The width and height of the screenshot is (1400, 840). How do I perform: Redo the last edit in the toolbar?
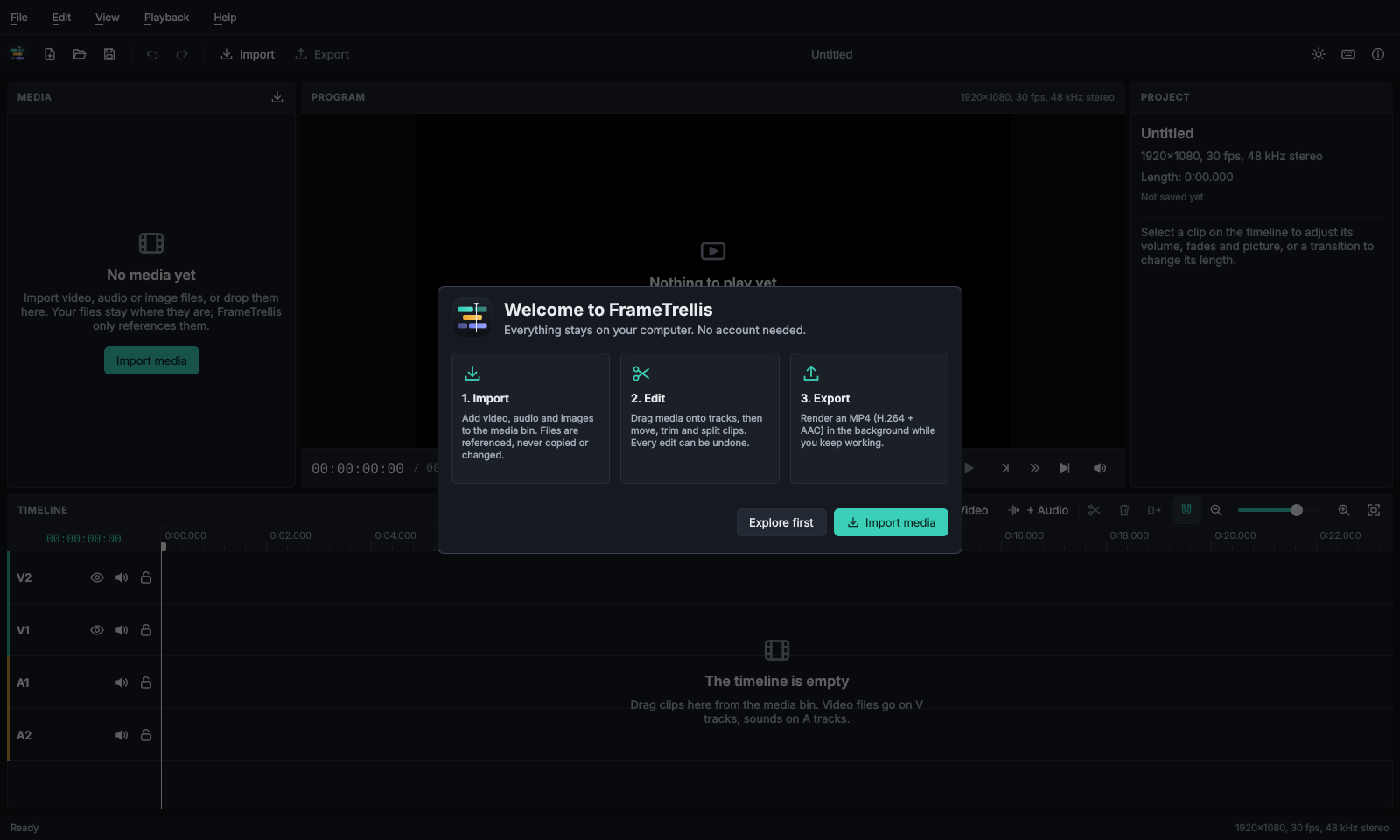tap(182, 54)
